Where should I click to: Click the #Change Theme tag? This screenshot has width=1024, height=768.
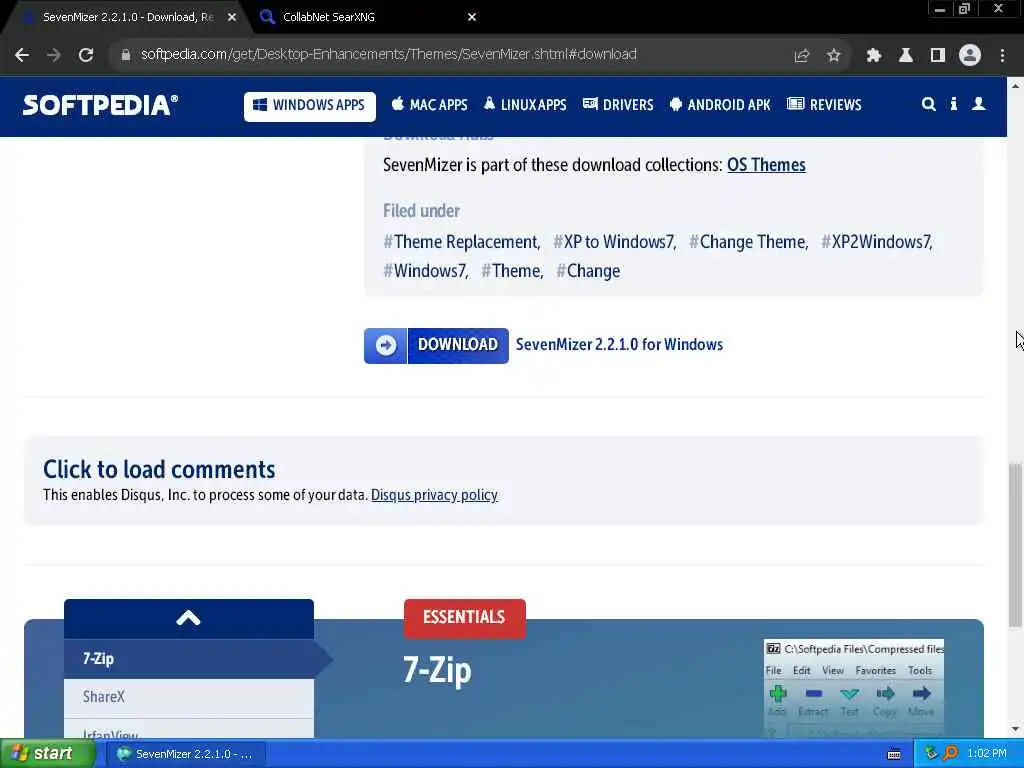pyautogui.click(x=748, y=242)
